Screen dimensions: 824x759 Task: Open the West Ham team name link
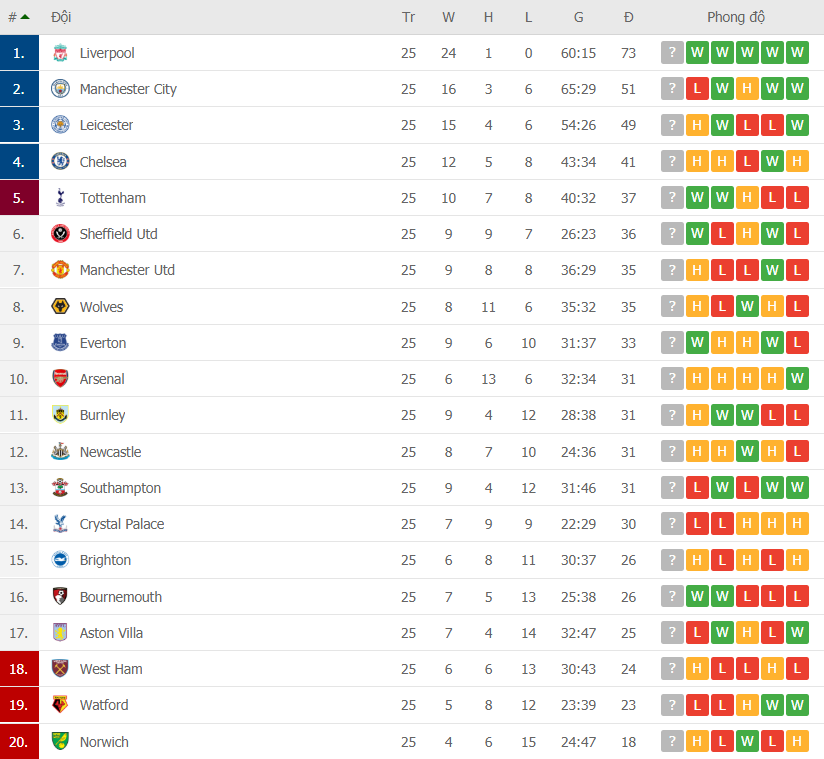[x=110, y=669]
